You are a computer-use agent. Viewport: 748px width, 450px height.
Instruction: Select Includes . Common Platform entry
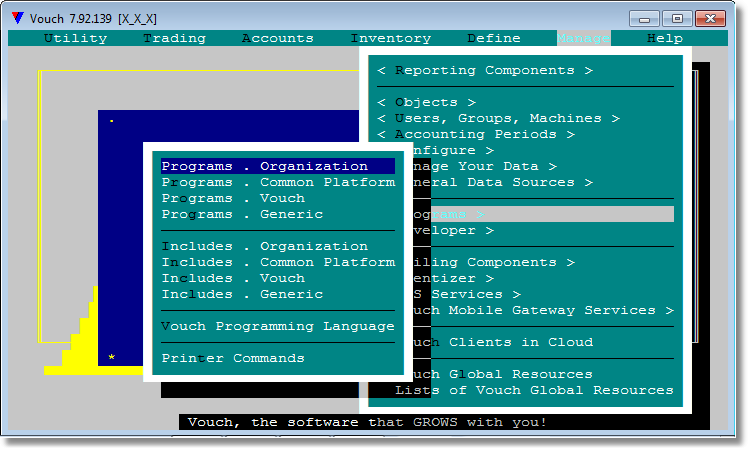point(278,262)
